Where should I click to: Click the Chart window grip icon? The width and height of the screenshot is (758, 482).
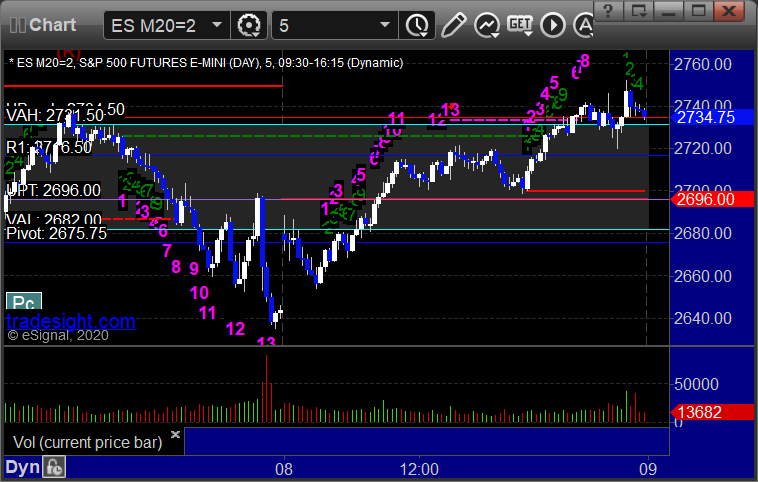(x=17, y=25)
